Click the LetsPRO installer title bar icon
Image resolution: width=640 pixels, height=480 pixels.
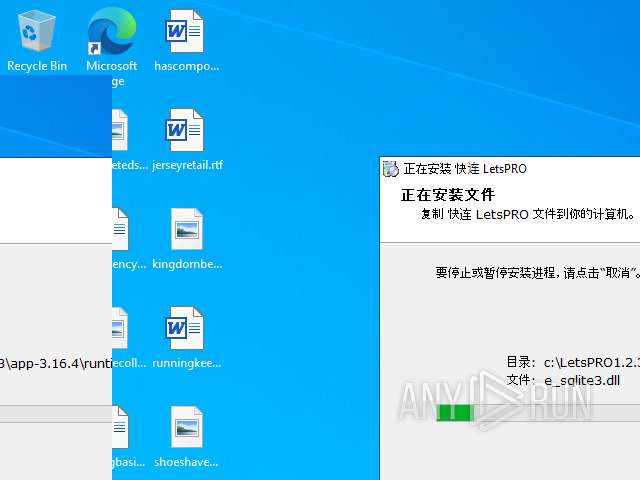[x=391, y=169]
